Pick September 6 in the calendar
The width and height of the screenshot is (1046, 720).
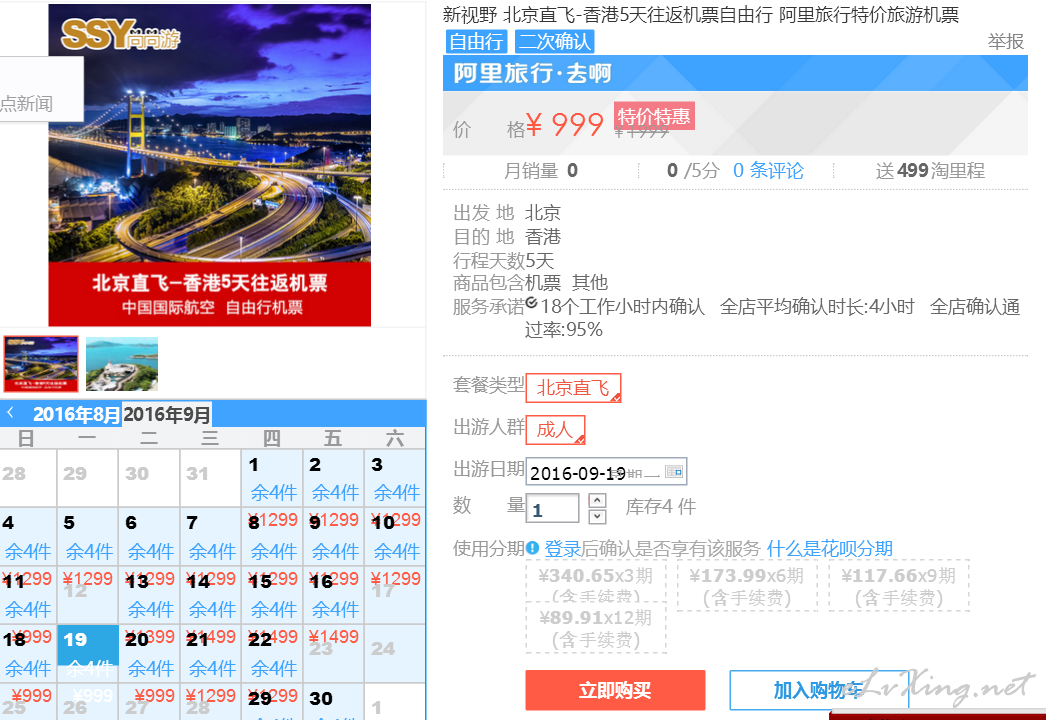(149, 536)
